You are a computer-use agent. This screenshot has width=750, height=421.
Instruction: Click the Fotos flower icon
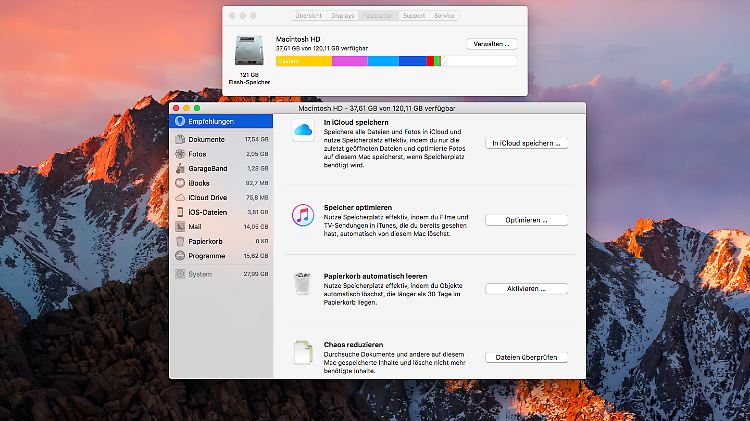180,154
